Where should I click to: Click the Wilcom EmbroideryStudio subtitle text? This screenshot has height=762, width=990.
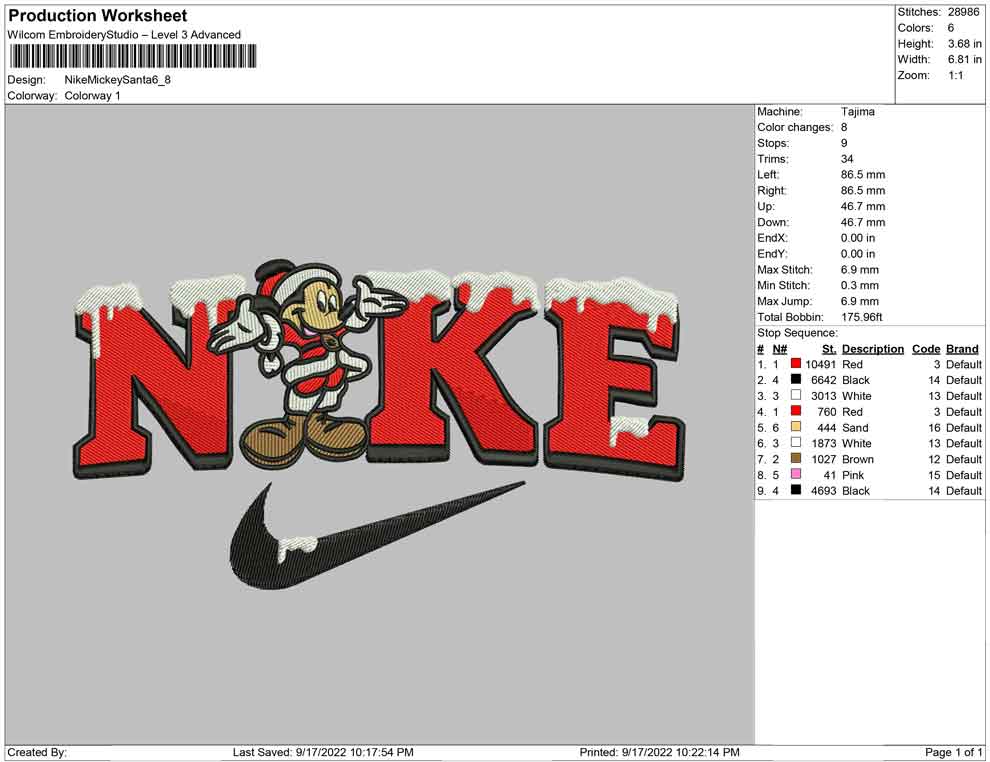pyautogui.click(x=124, y=35)
